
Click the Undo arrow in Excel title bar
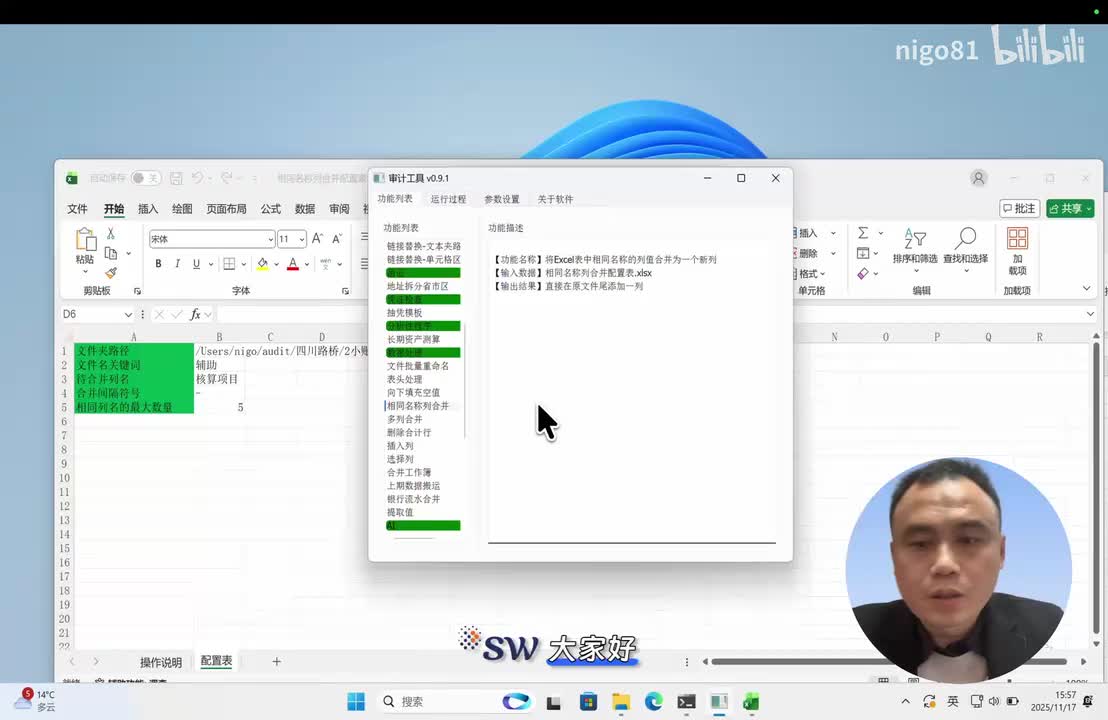[x=197, y=178]
